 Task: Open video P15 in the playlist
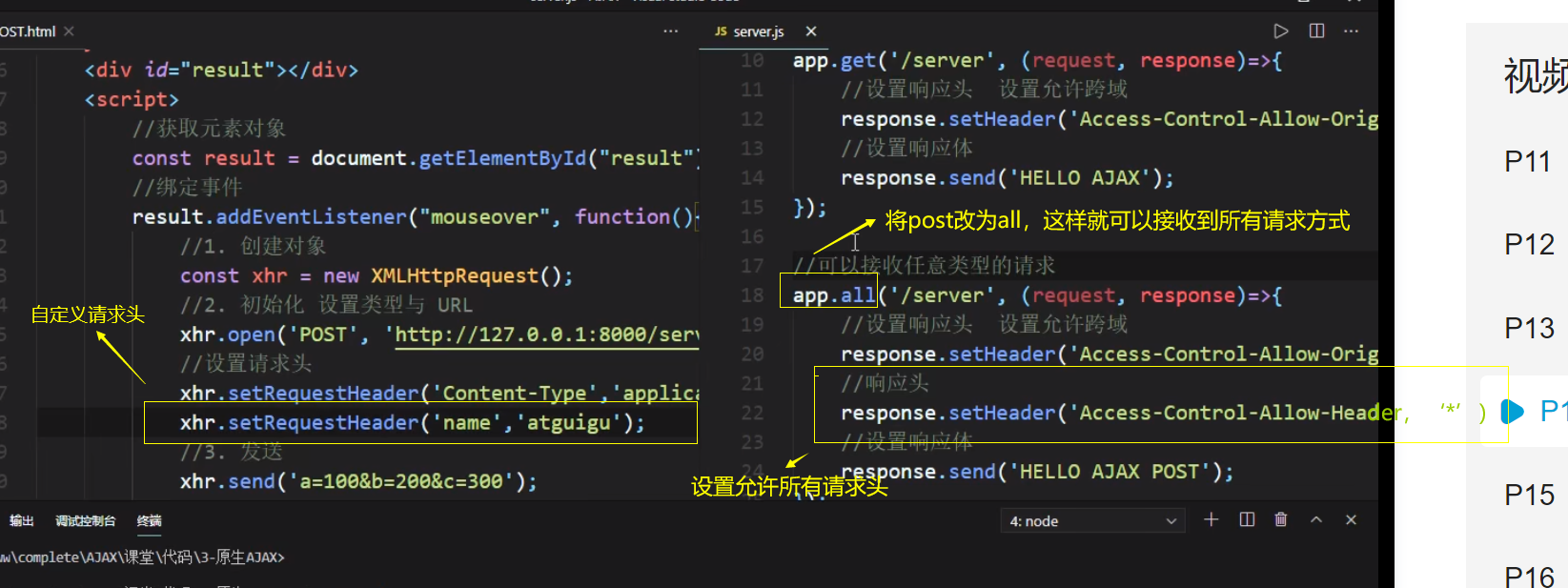pos(1530,496)
